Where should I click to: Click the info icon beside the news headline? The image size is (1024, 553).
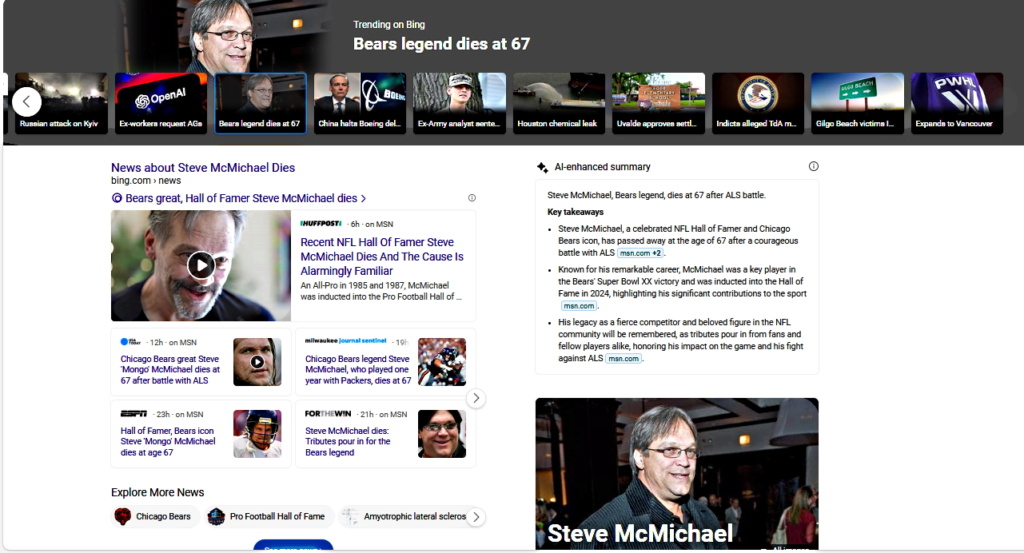[x=472, y=198]
